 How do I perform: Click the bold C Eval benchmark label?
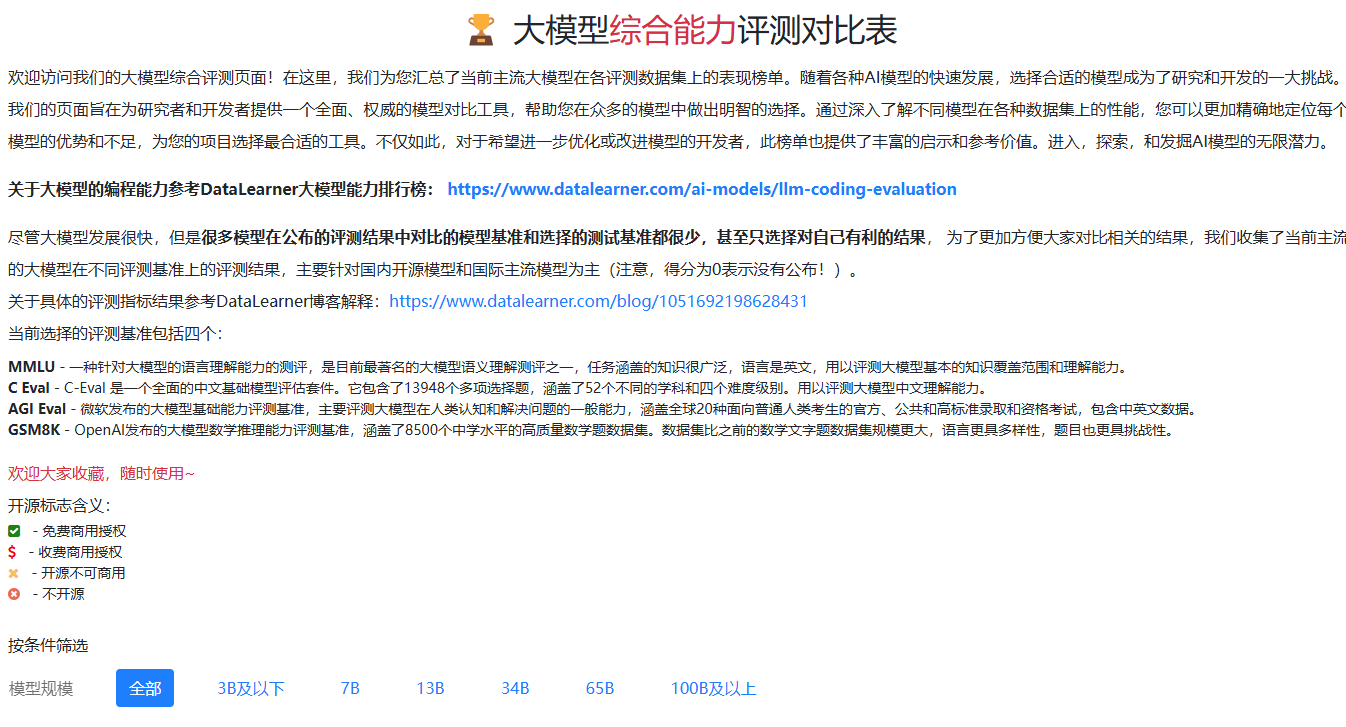coord(30,387)
